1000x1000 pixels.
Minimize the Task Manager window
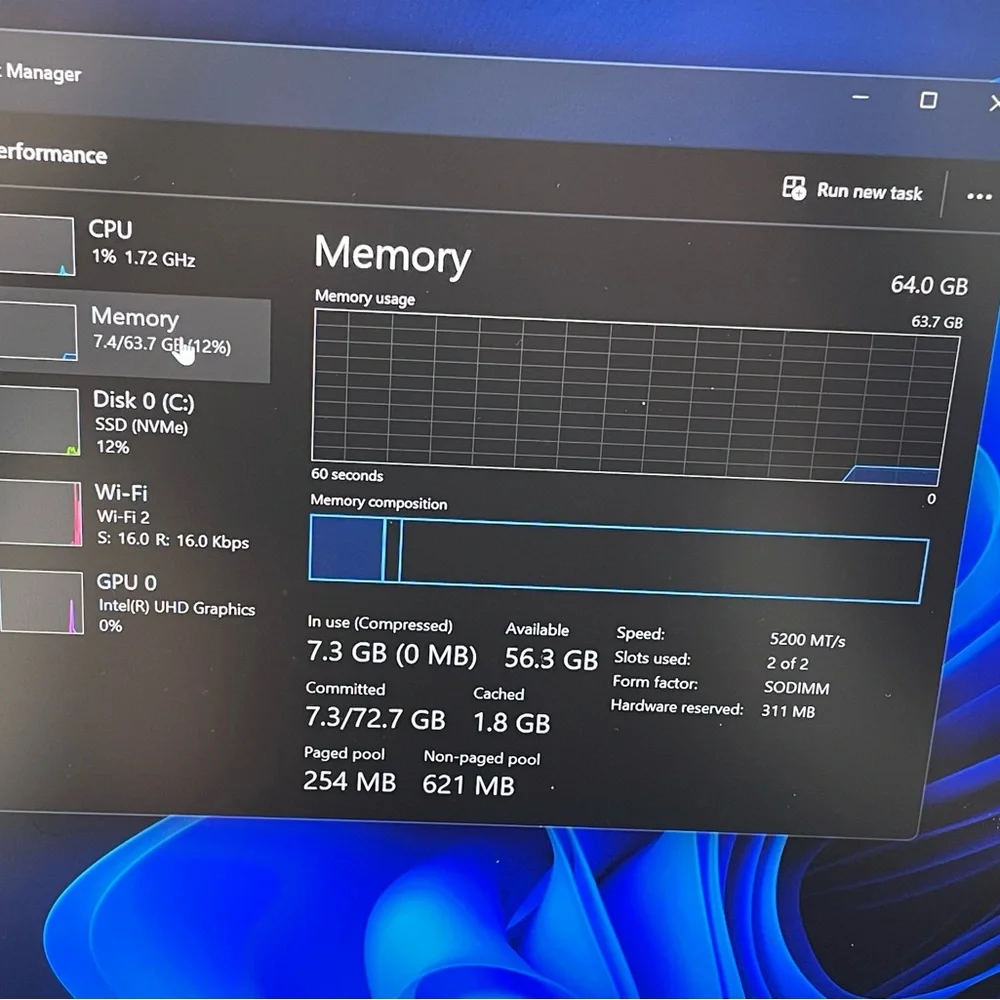(x=860, y=98)
